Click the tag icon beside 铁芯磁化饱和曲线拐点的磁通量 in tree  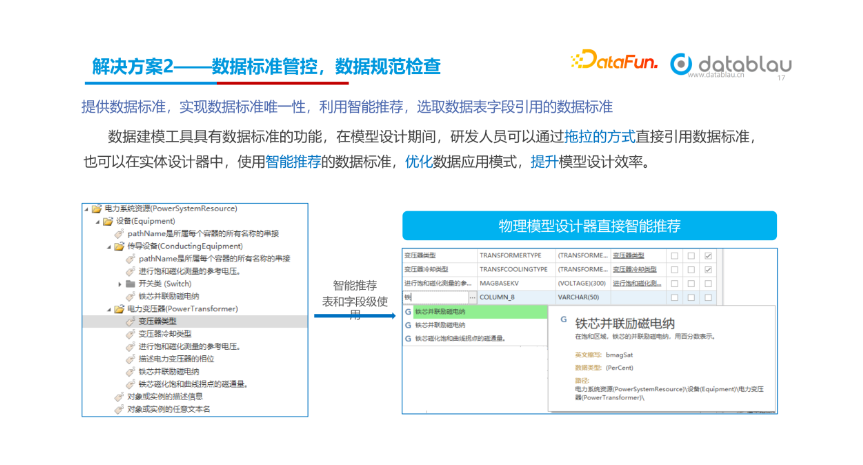tap(130, 384)
